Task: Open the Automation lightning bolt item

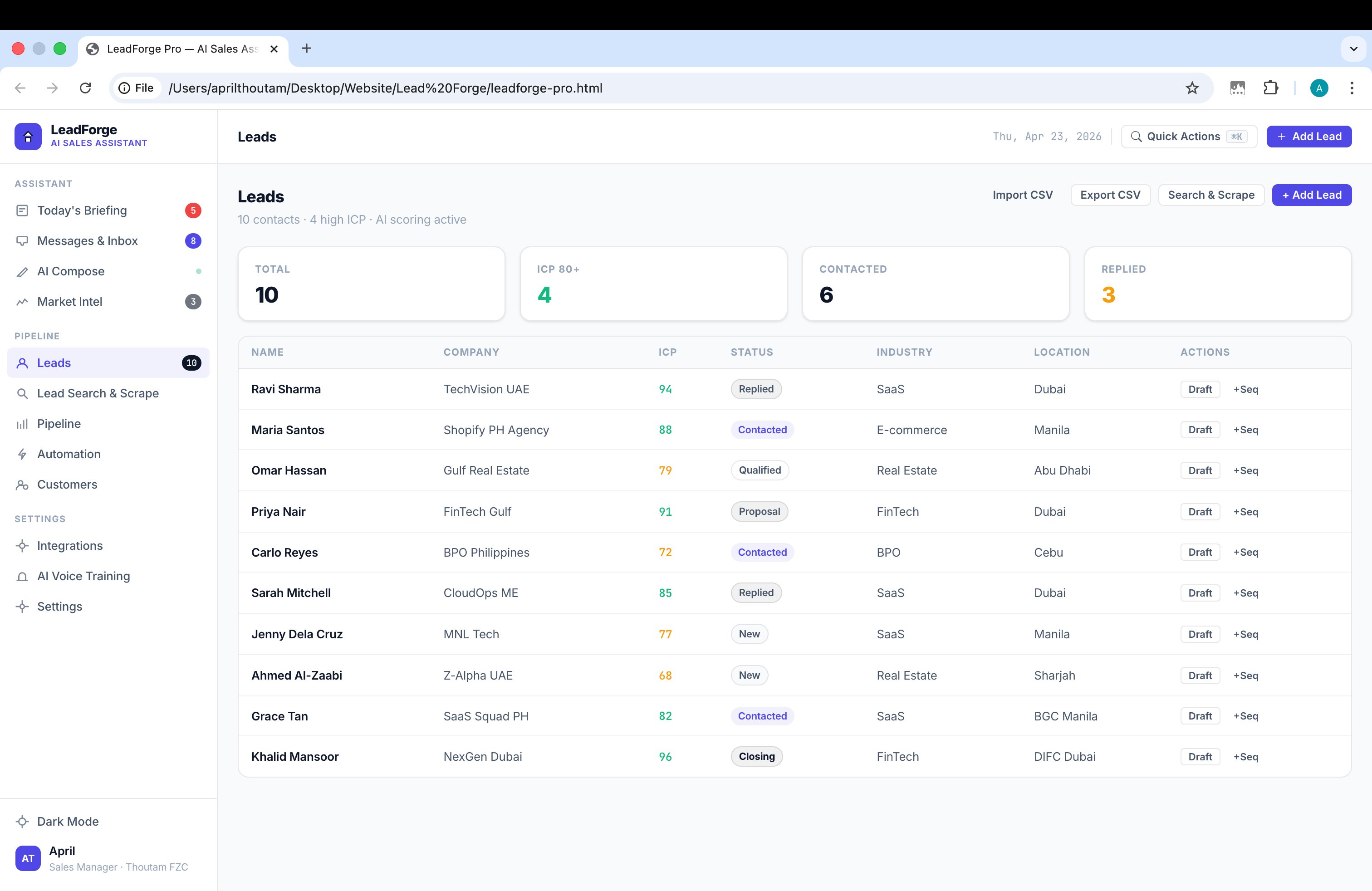Action: point(23,454)
